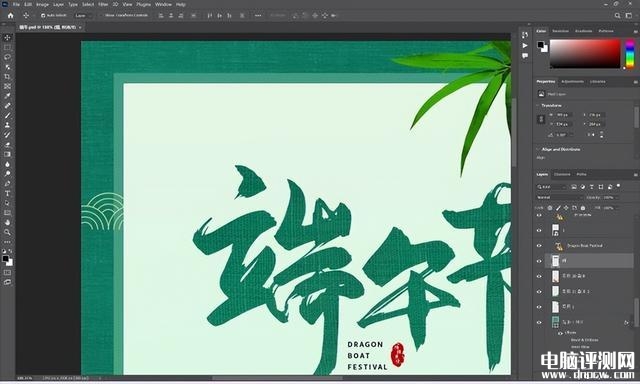This screenshot has height=384, width=640.
Task: Open the layer Kind filter dropdown
Action: [x=551, y=186]
